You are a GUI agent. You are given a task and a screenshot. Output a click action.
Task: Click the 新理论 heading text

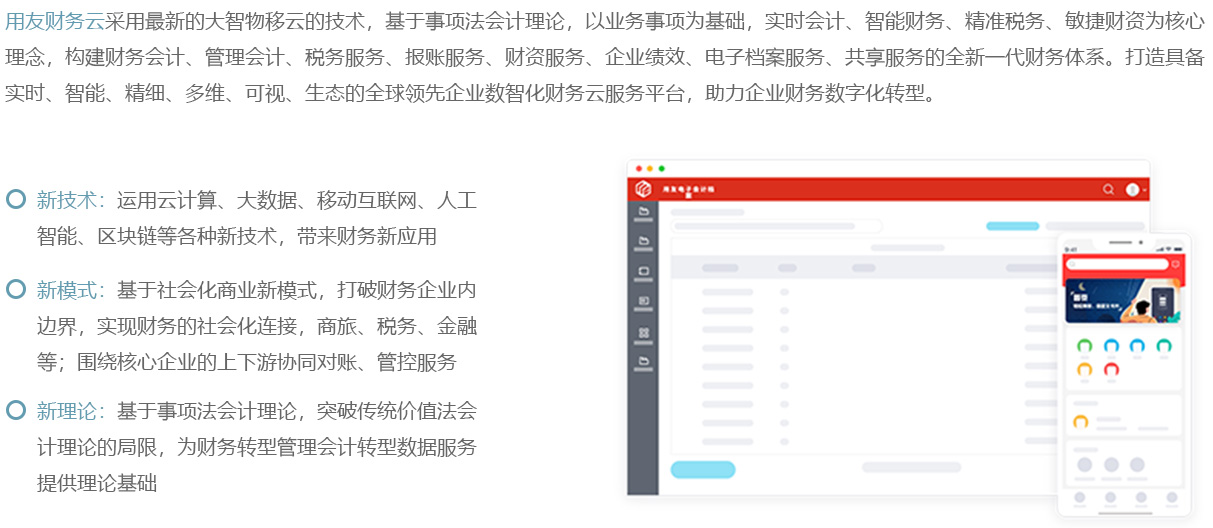(x=70, y=411)
